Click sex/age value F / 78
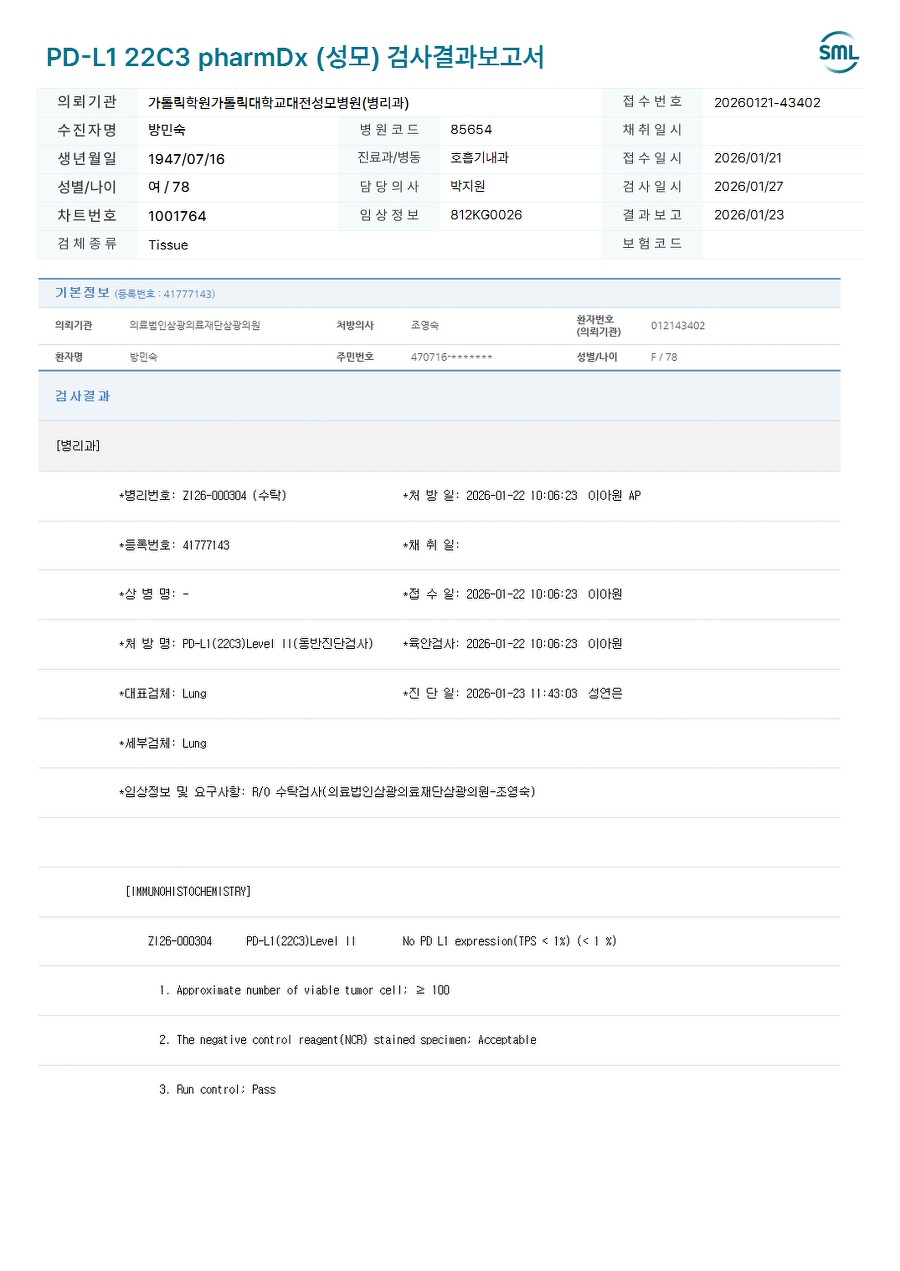 [x=664, y=357]
